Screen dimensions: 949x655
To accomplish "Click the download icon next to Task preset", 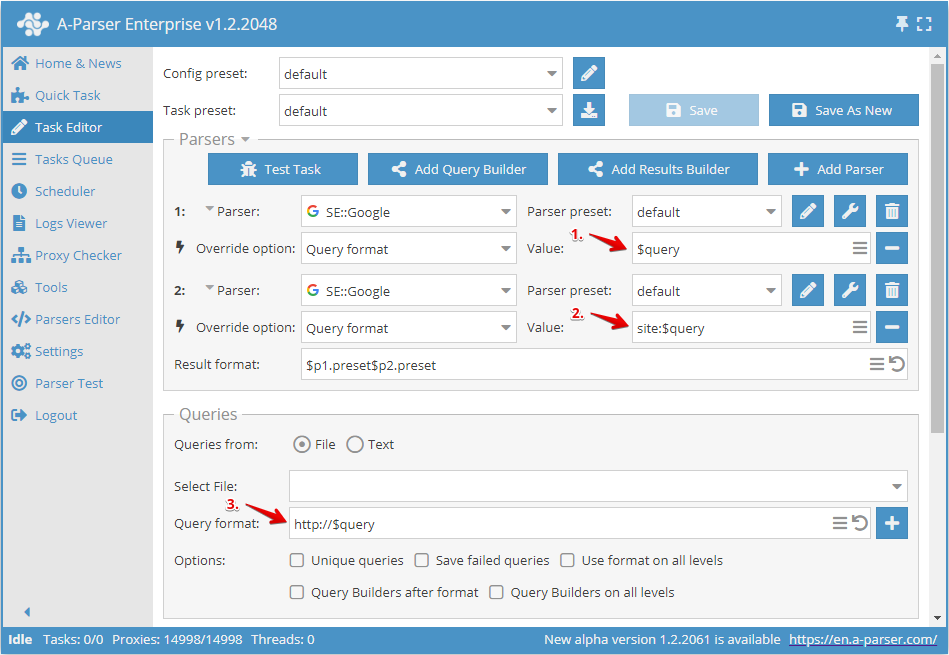I will click(x=589, y=110).
